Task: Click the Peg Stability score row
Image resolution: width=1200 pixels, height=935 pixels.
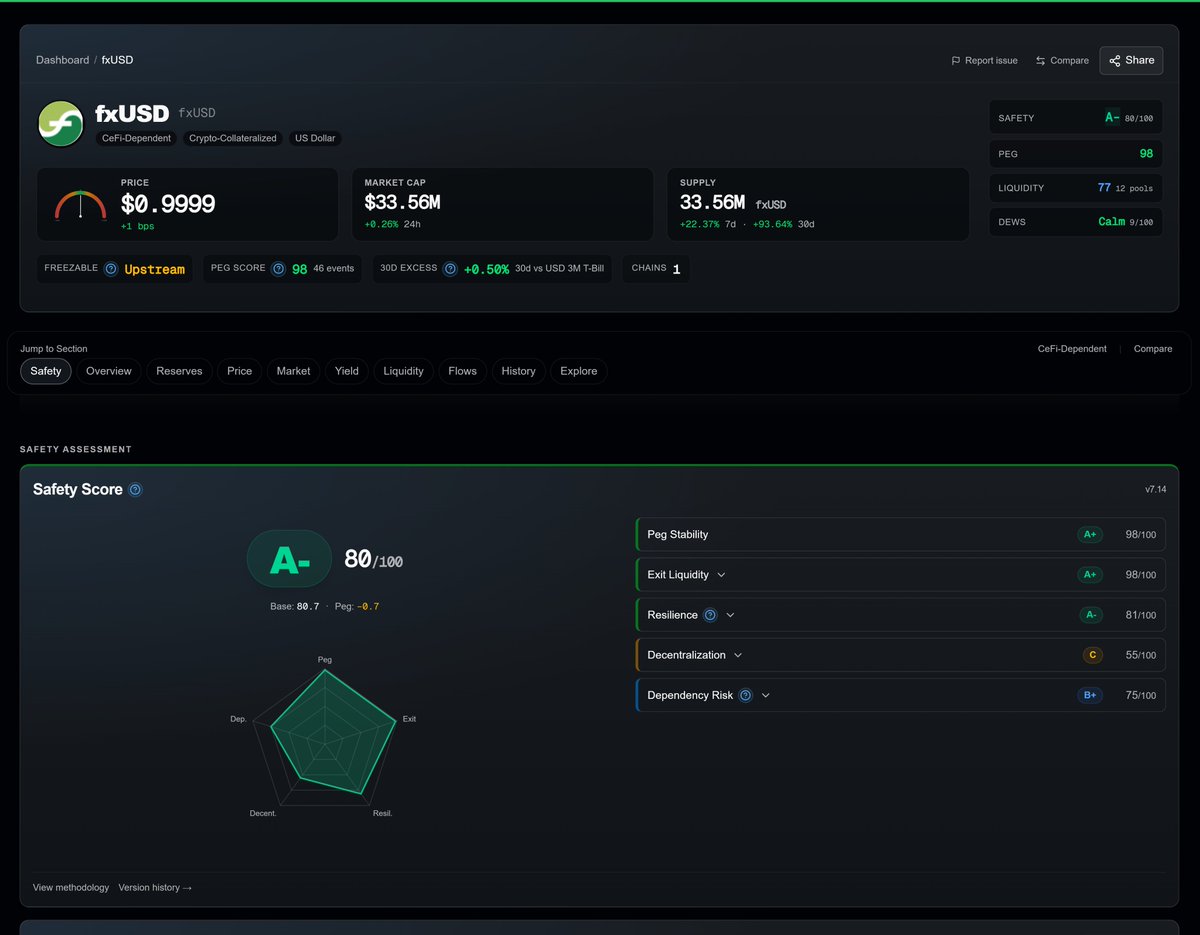Action: point(900,535)
